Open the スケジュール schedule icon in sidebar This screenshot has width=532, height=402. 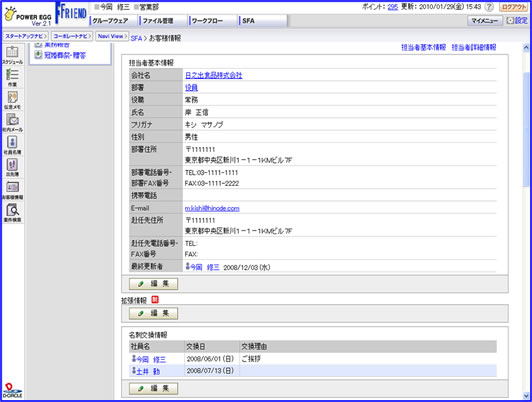(x=12, y=55)
